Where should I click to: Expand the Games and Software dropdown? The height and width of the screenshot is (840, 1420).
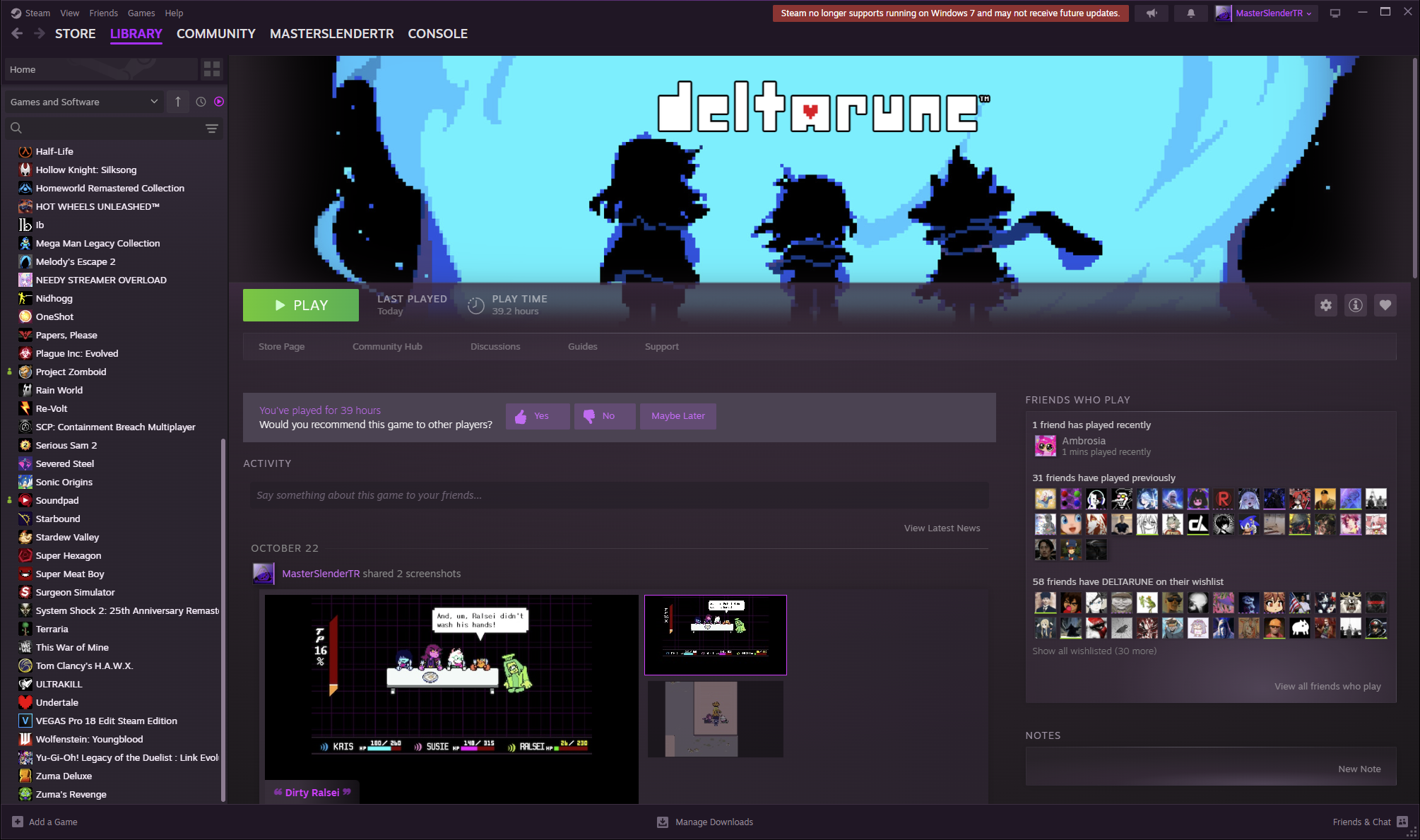(83, 102)
